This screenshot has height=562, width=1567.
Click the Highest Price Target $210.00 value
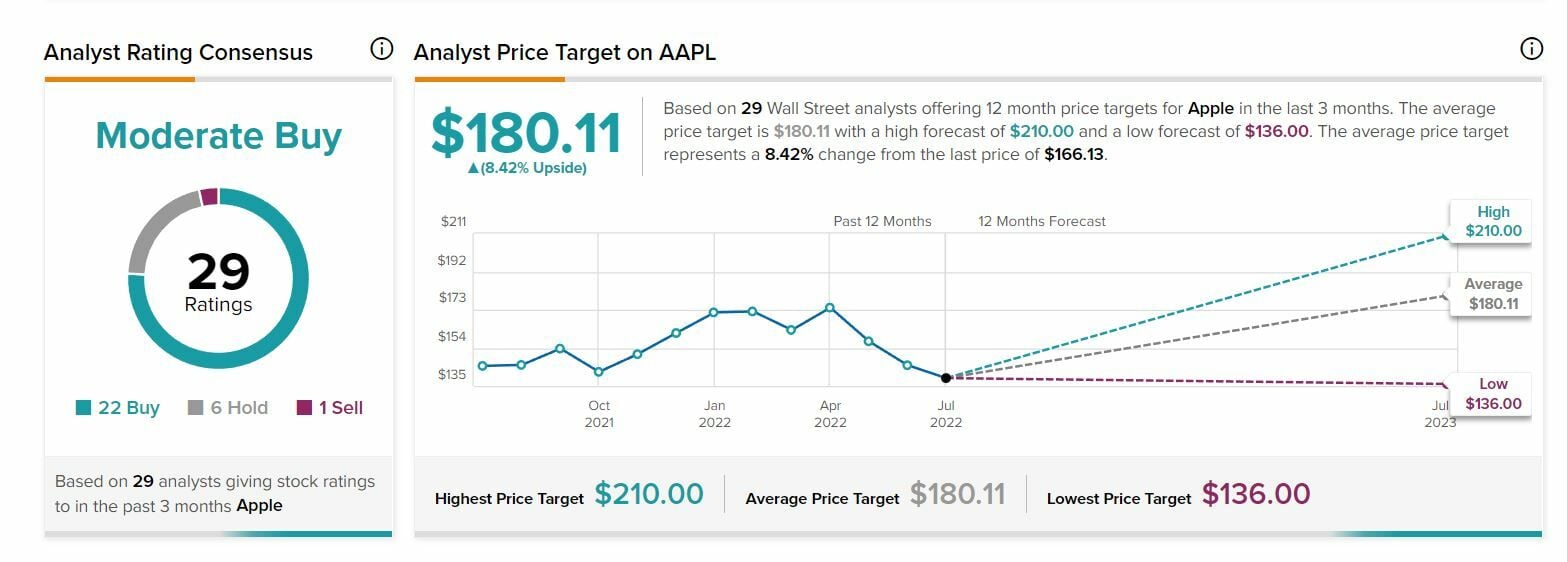click(x=649, y=494)
